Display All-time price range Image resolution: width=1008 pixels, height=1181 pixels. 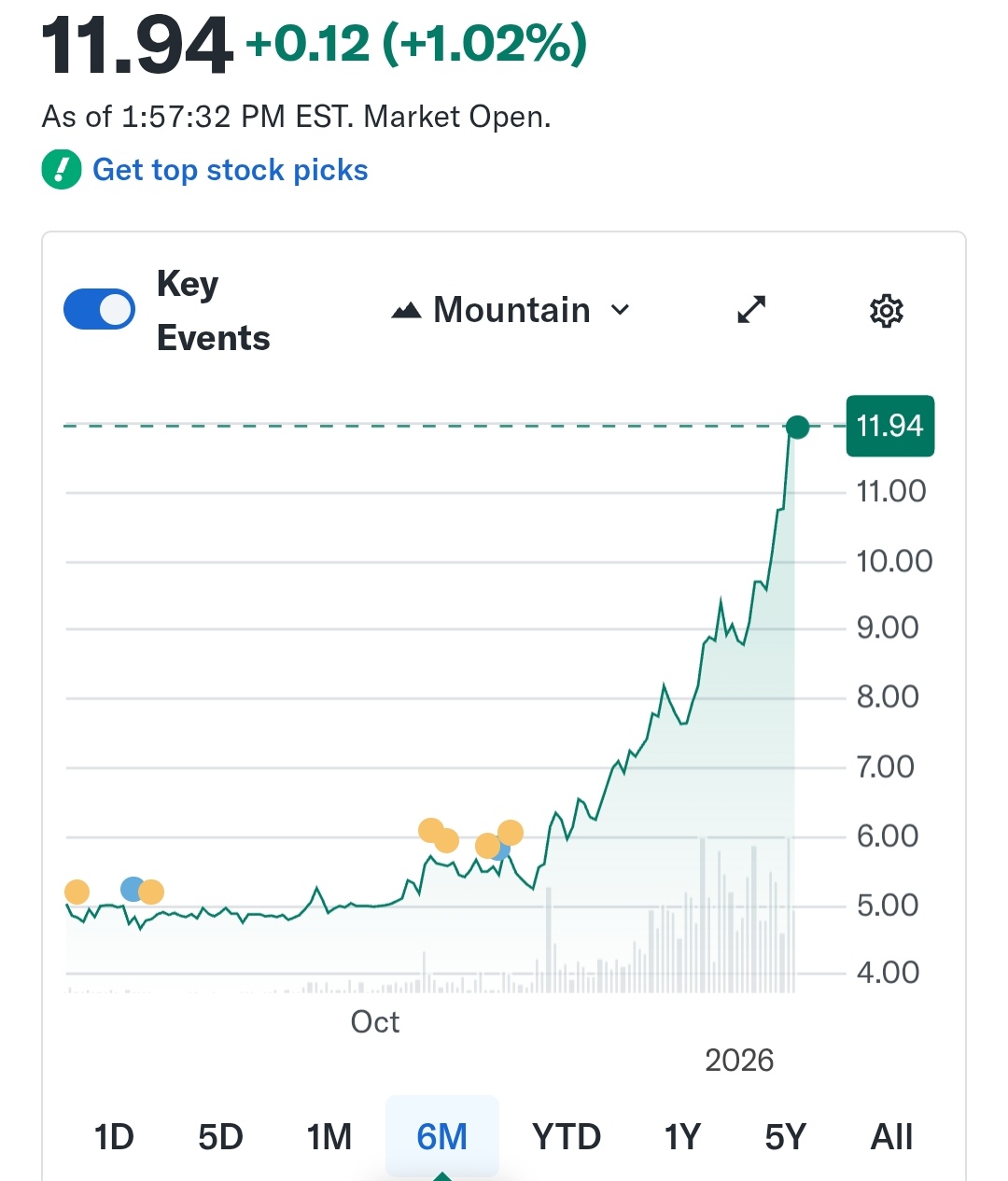pyautogui.click(x=891, y=1137)
